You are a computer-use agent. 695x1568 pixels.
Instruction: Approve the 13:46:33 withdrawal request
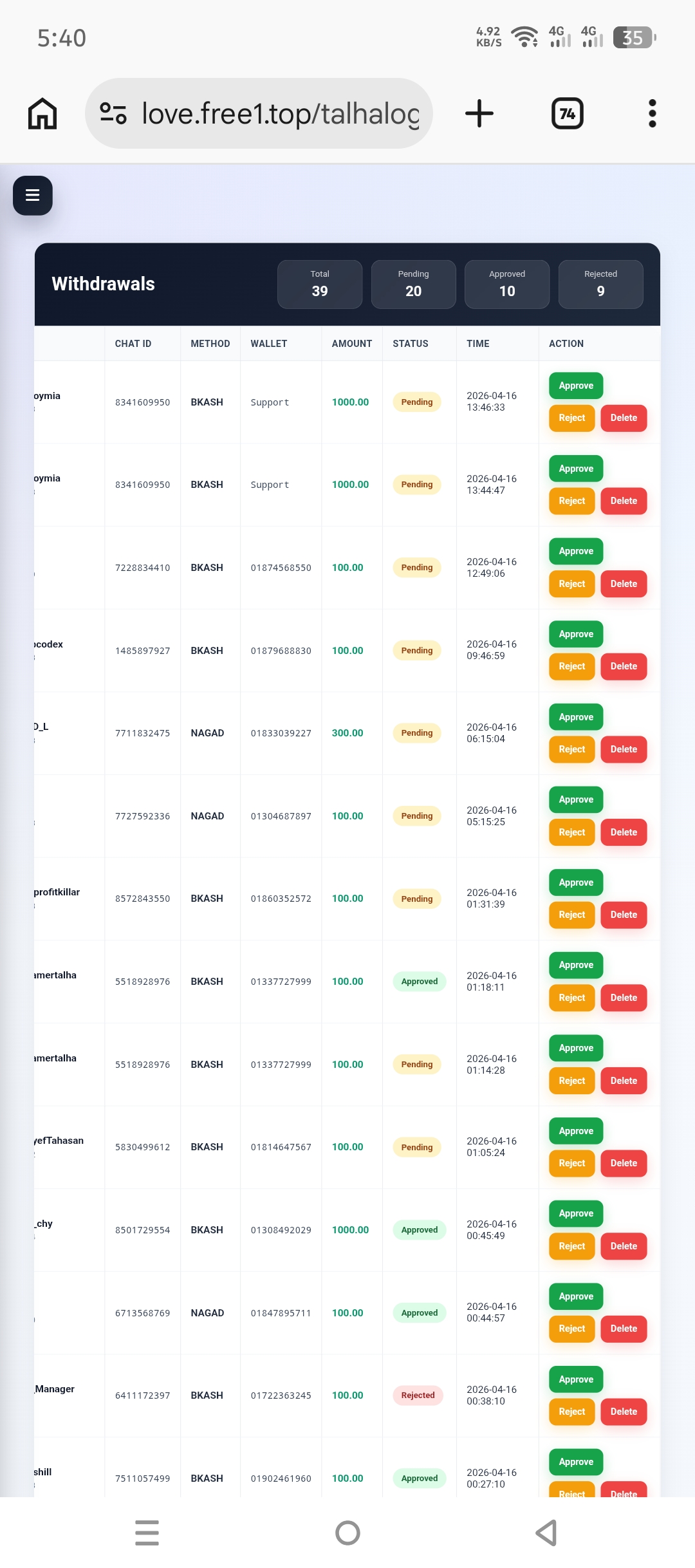(576, 386)
